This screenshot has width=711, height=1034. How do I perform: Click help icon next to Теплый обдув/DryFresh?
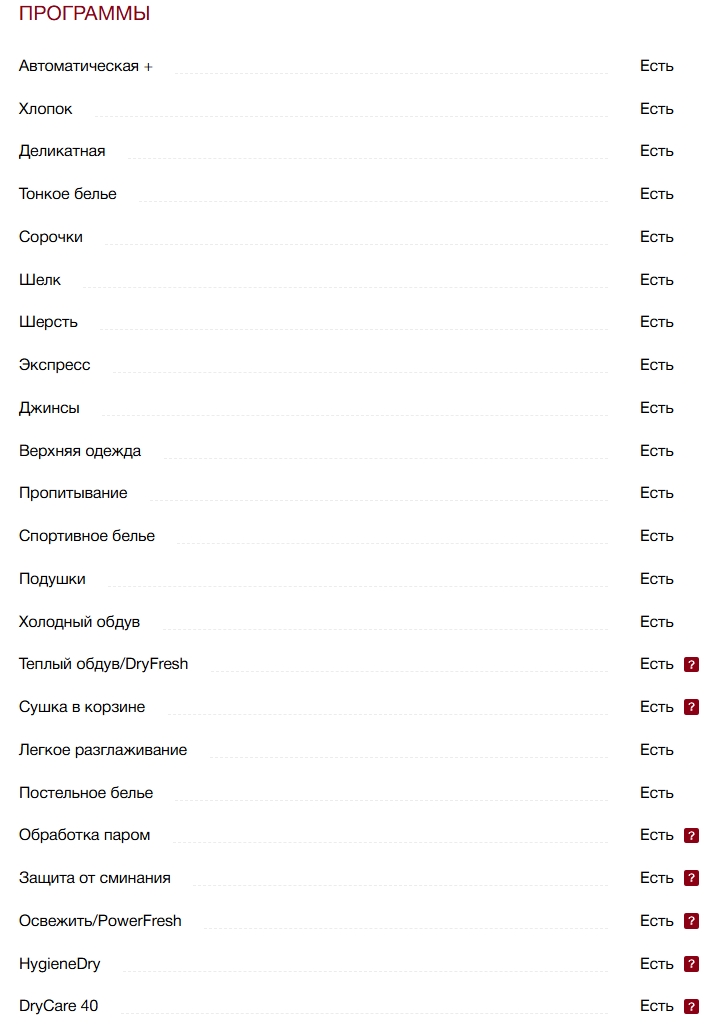pyautogui.click(x=691, y=664)
